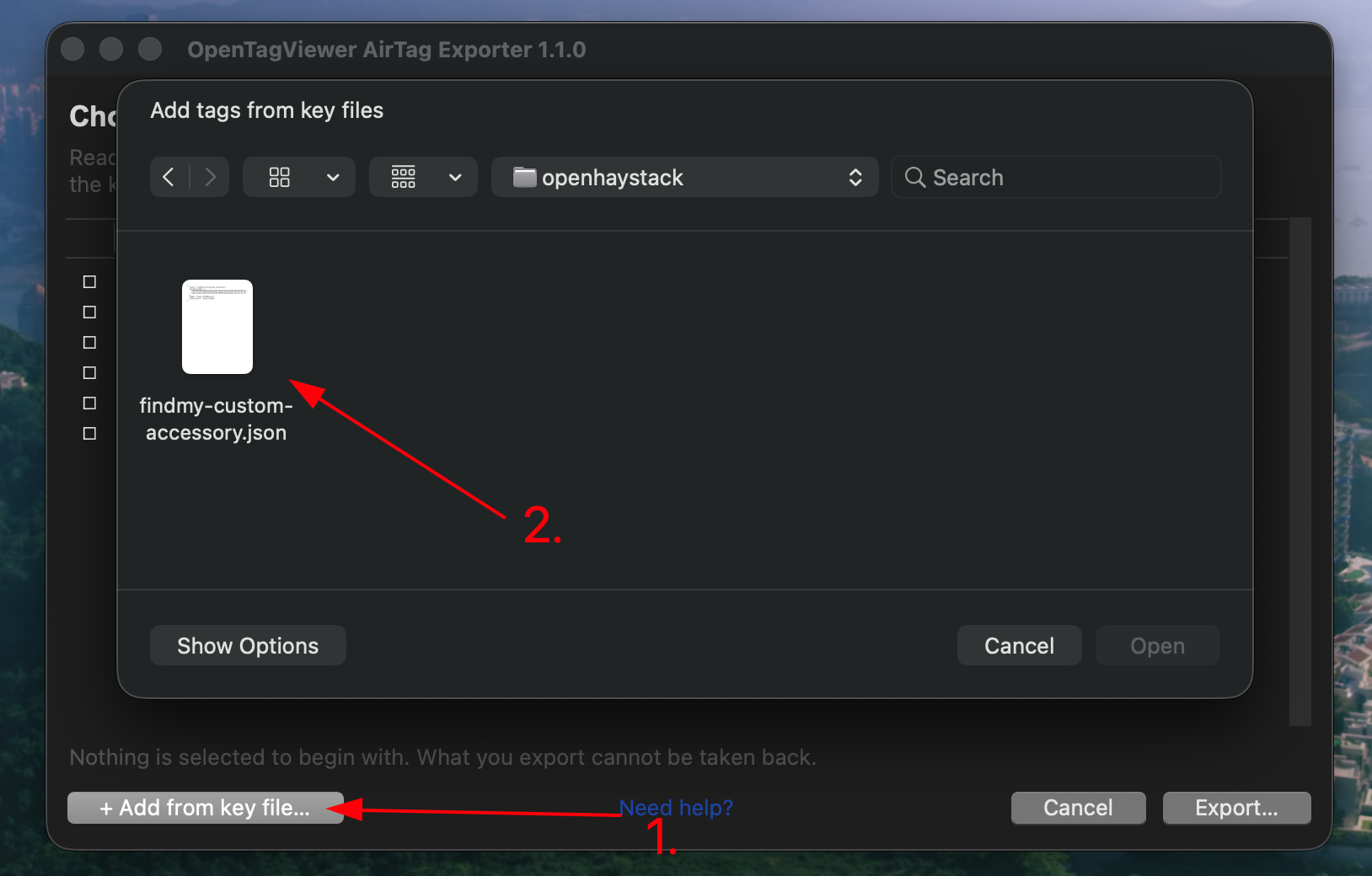Go back with the left chevron

pyautogui.click(x=169, y=177)
